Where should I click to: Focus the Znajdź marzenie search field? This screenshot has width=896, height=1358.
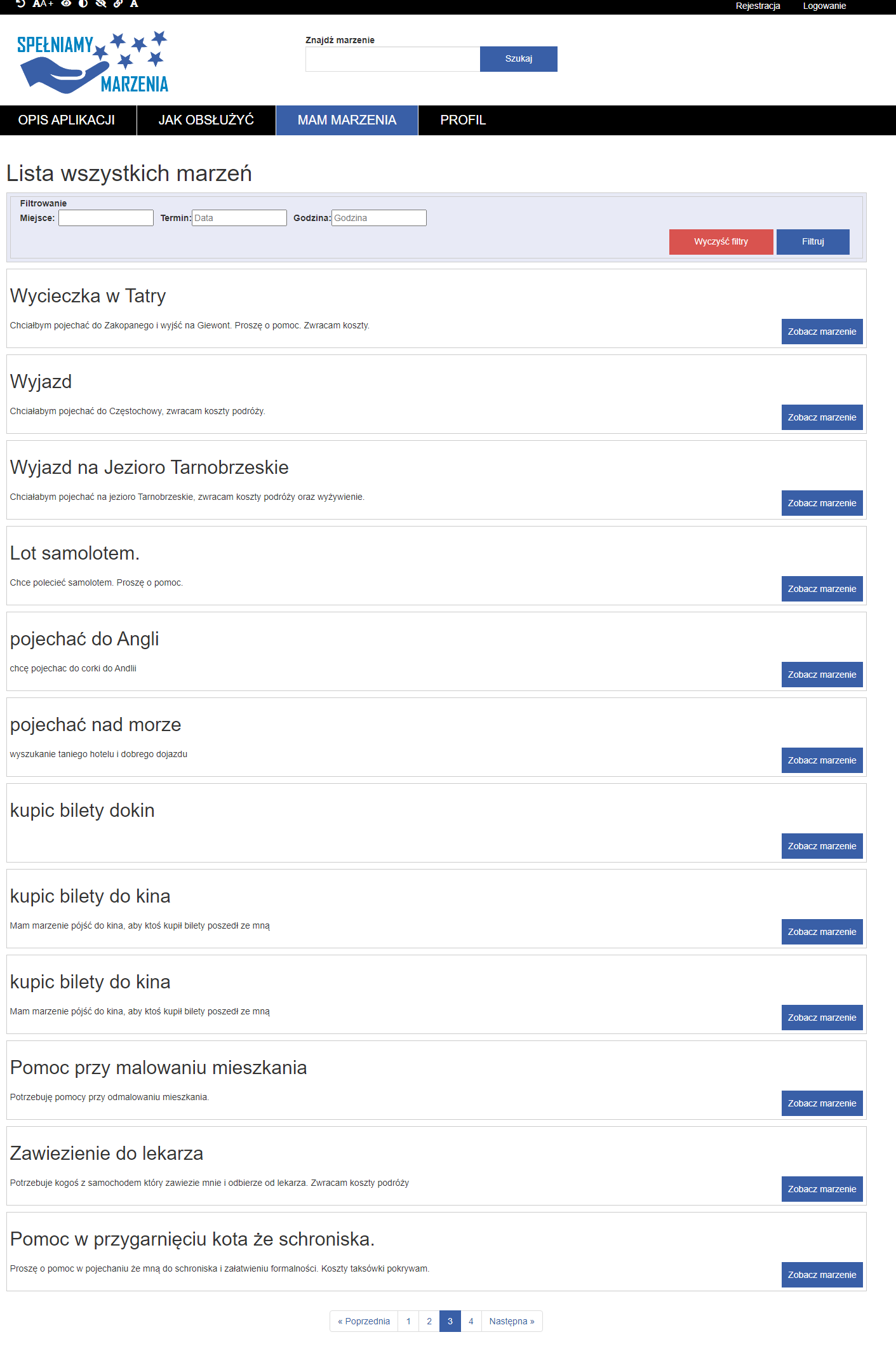coord(392,59)
